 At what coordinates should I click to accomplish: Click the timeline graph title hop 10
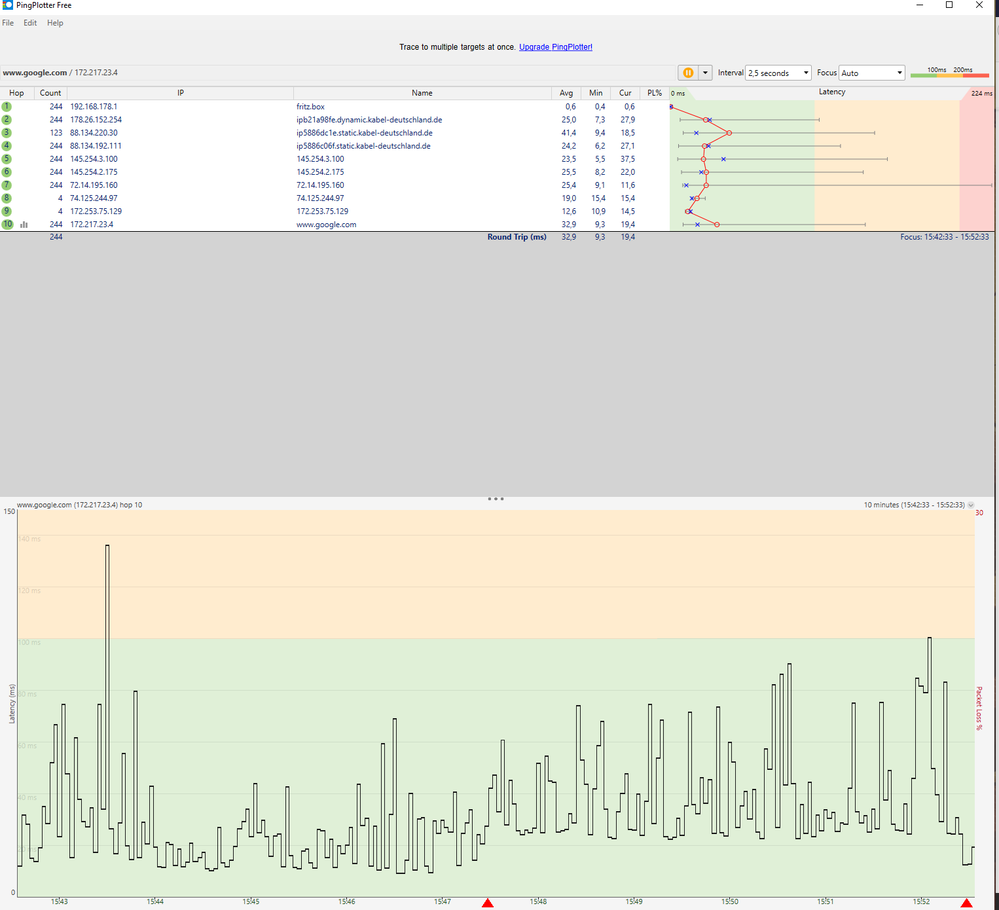click(x=80, y=505)
